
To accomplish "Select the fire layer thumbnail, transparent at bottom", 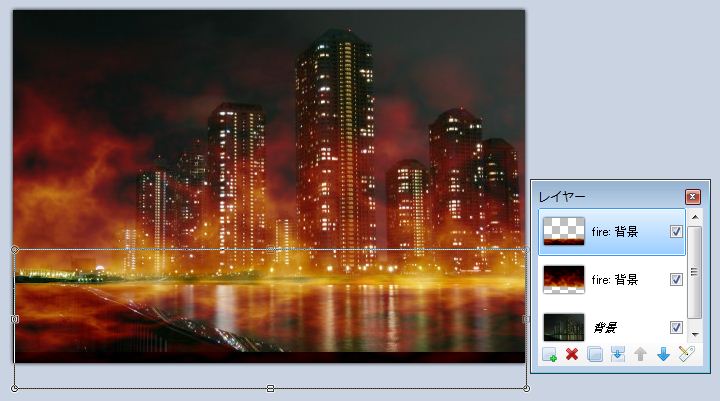I will pyautogui.click(x=564, y=279).
